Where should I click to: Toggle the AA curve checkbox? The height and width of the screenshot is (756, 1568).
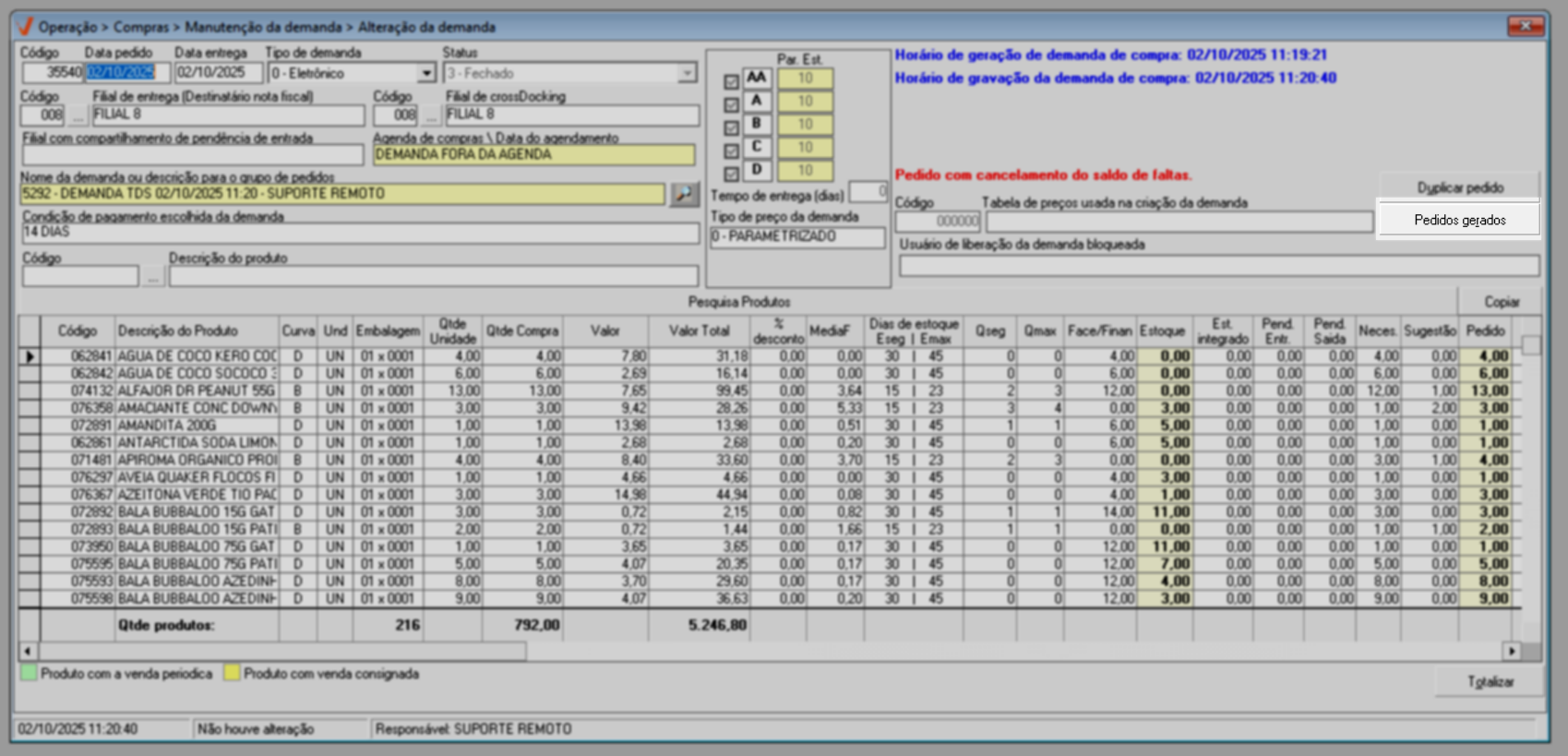tap(731, 82)
